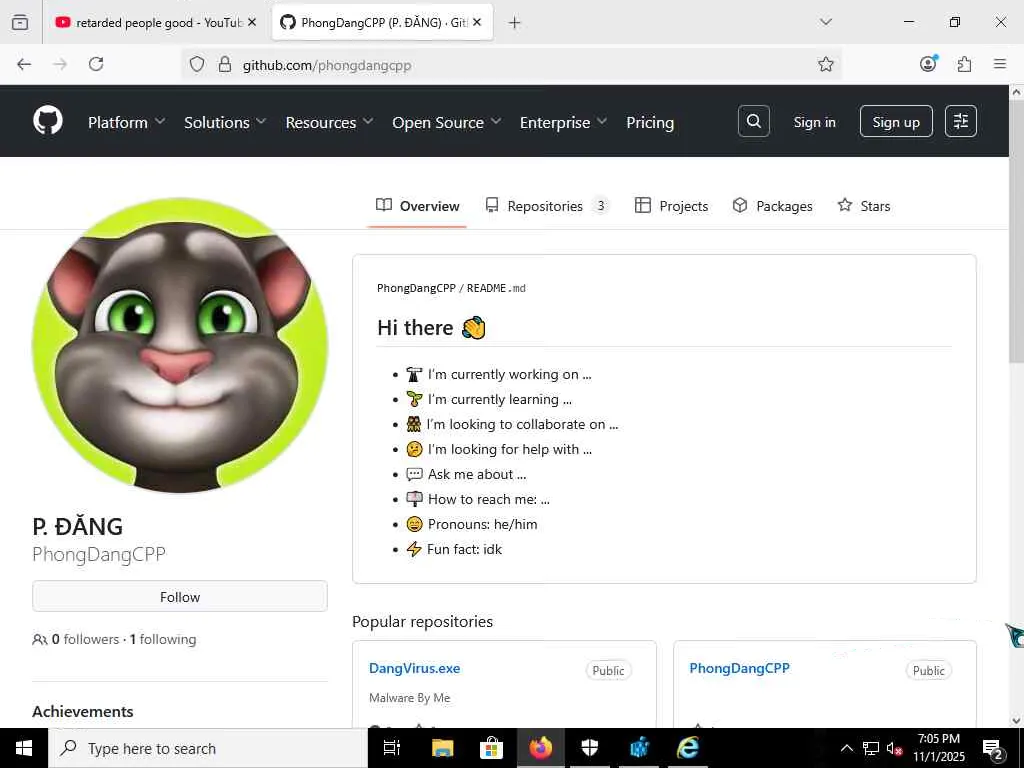Click the Popular repositories heading
Screen dimensions: 1024x768
423,621
